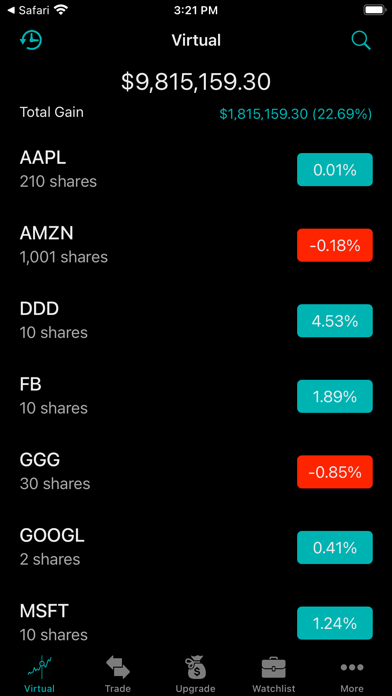Toggle AAPL 0.01% change badge
This screenshot has height=696, width=392.
point(335,170)
